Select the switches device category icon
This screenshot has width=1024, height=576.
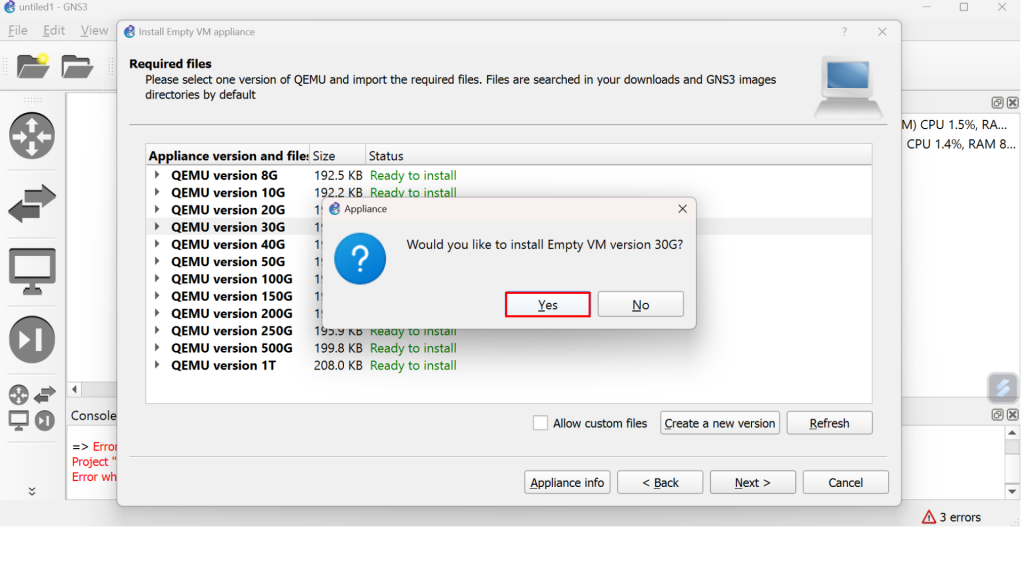(32, 204)
